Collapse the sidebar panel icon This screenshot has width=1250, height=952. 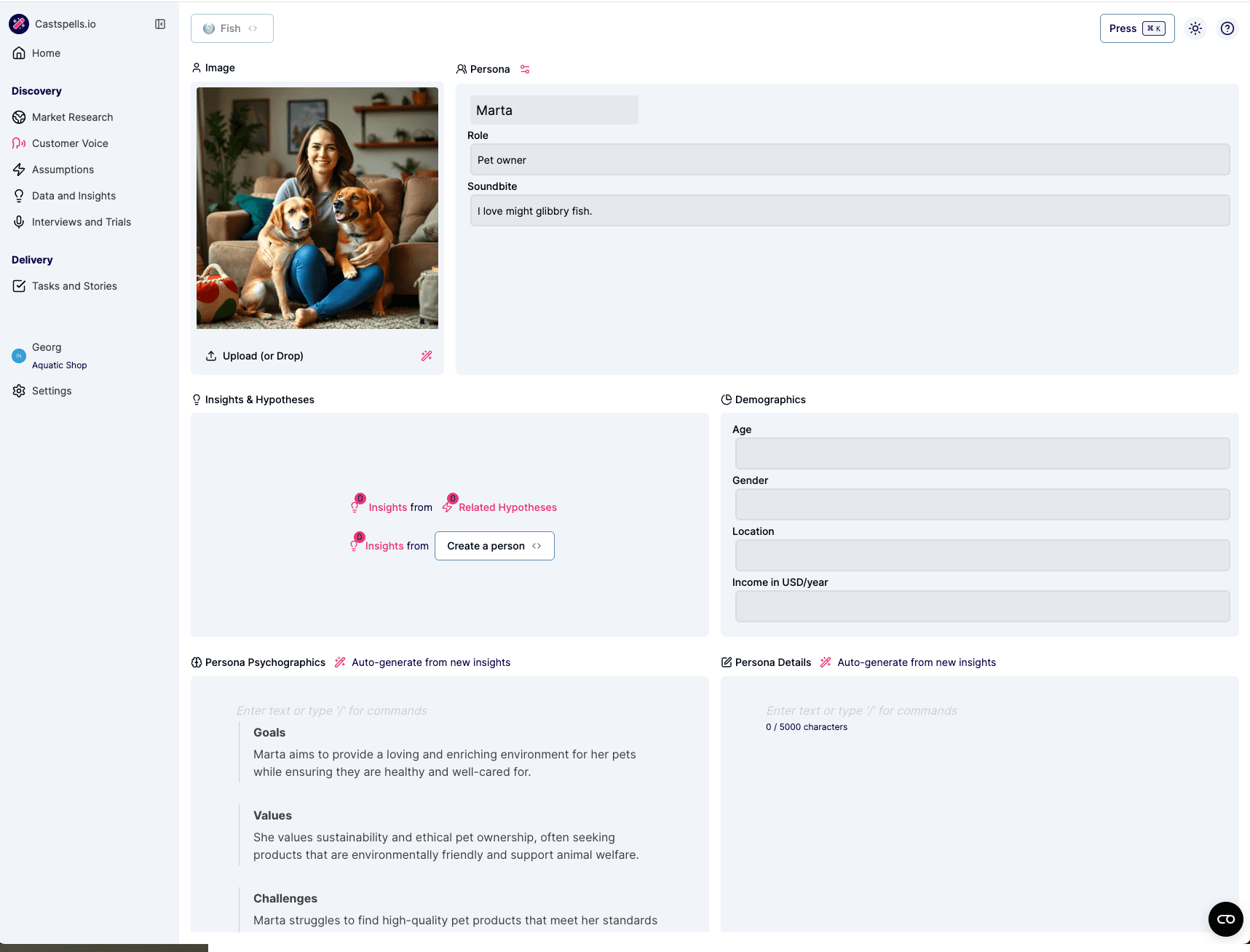(160, 24)
